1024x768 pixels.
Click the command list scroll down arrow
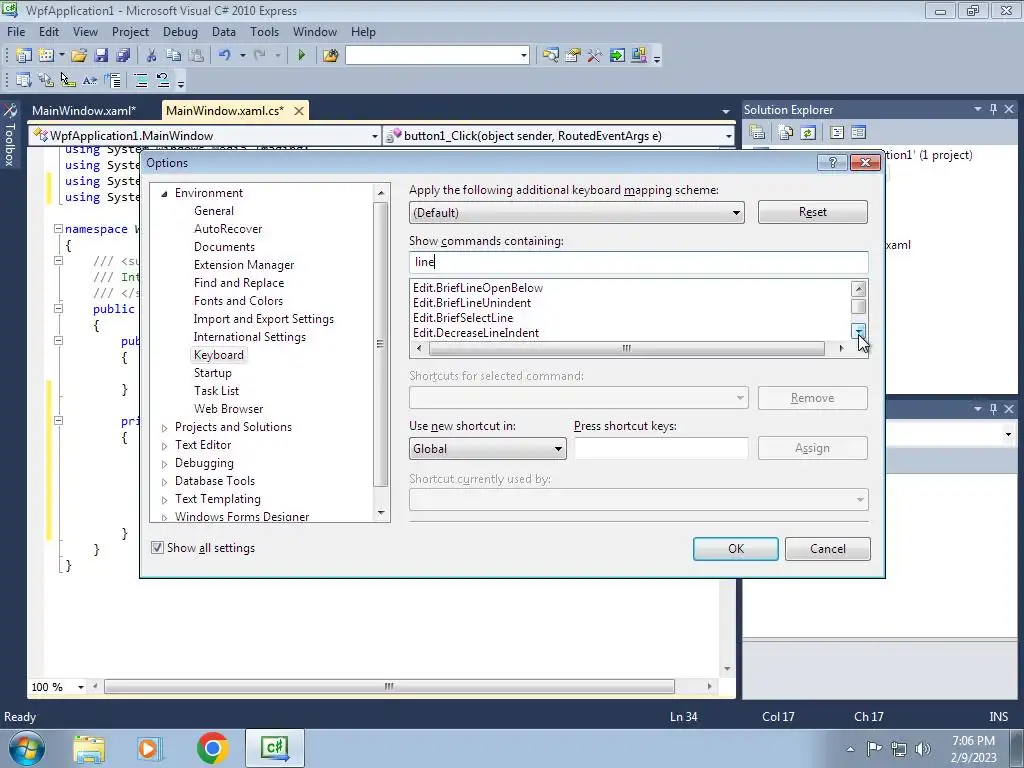(x=859, y=332)
